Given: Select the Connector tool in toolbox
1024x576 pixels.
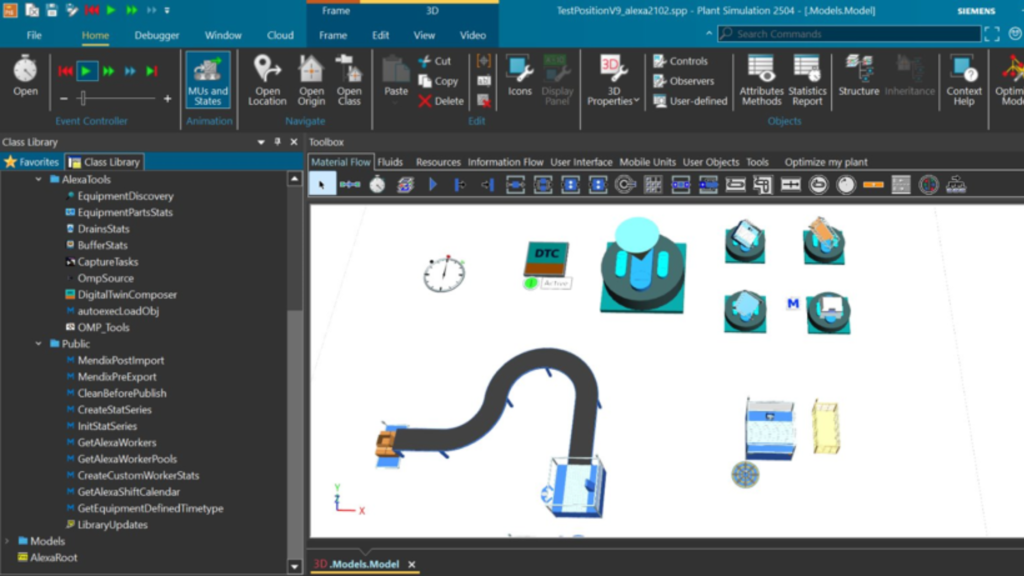Looking at the screenshot, I should click(350, 185).
